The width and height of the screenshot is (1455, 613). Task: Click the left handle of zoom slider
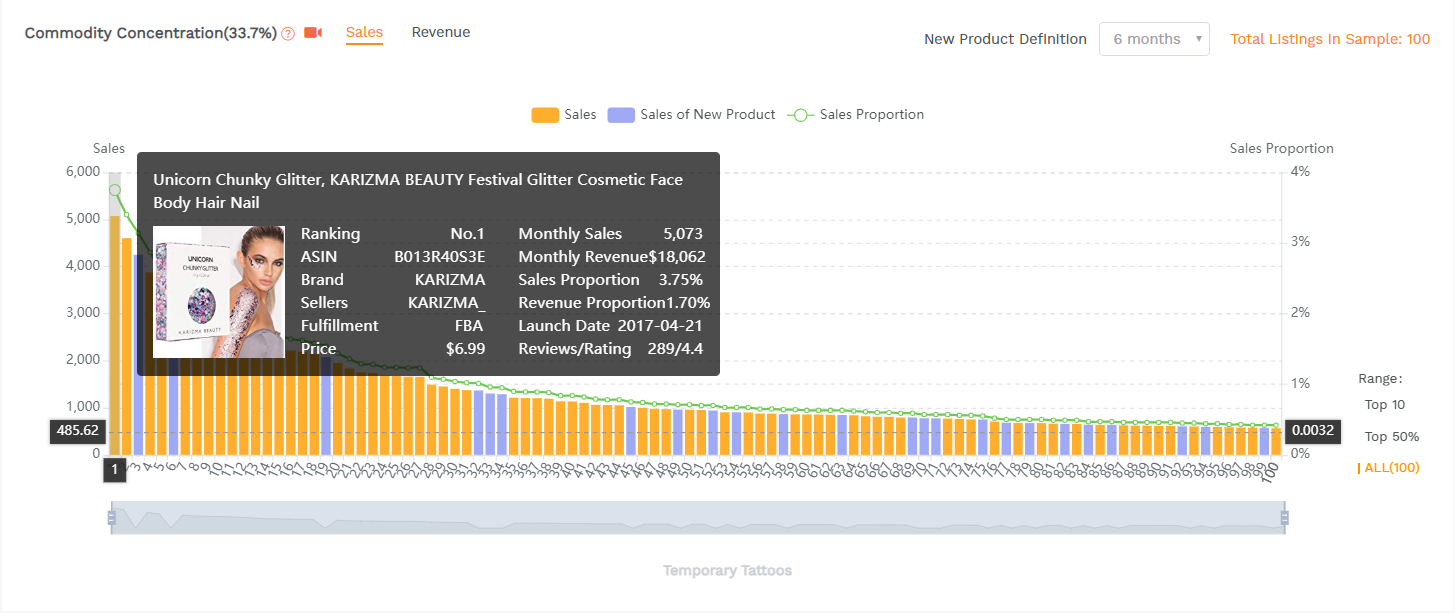click(111, 517)
